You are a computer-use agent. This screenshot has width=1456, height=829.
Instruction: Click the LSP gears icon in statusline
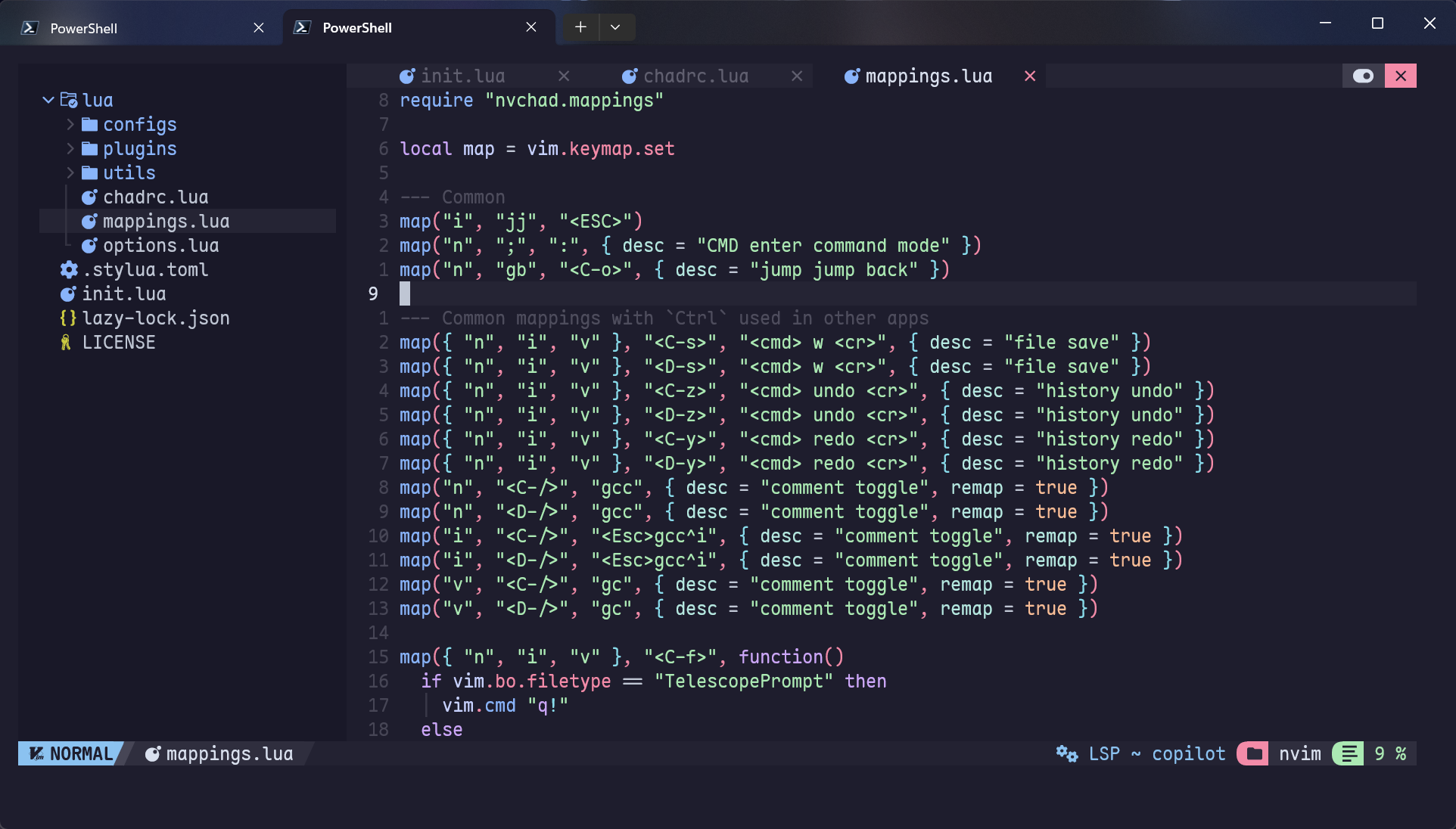1067,753
